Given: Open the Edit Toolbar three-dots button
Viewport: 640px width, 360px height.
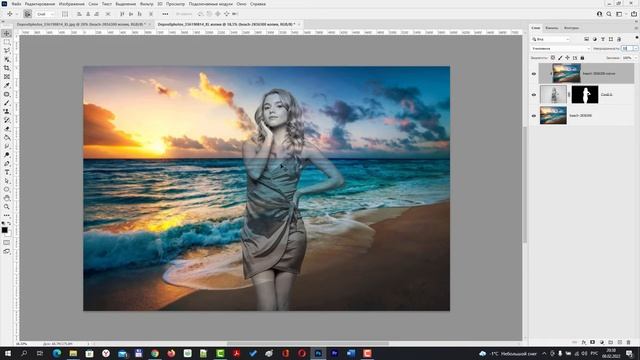Looking at the screenshot, I should pos(7,216).
